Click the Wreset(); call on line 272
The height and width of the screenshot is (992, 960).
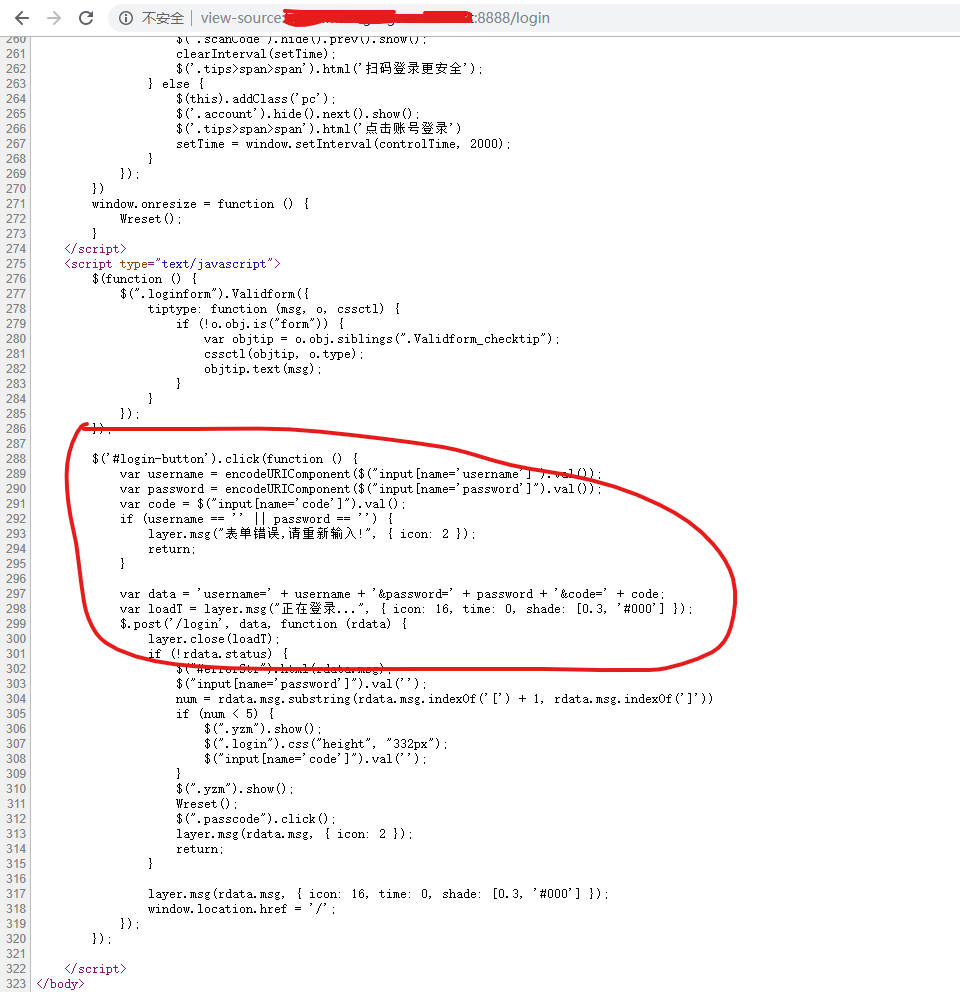(x=151, y=219)
